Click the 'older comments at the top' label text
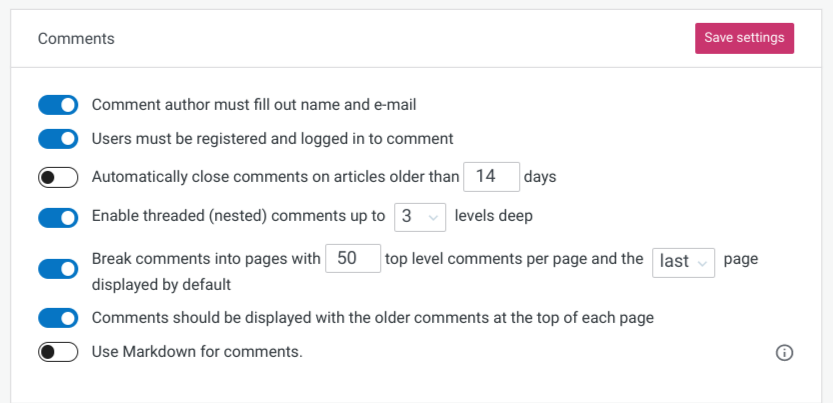The image size is (833, 403). [x=372, y=318]
